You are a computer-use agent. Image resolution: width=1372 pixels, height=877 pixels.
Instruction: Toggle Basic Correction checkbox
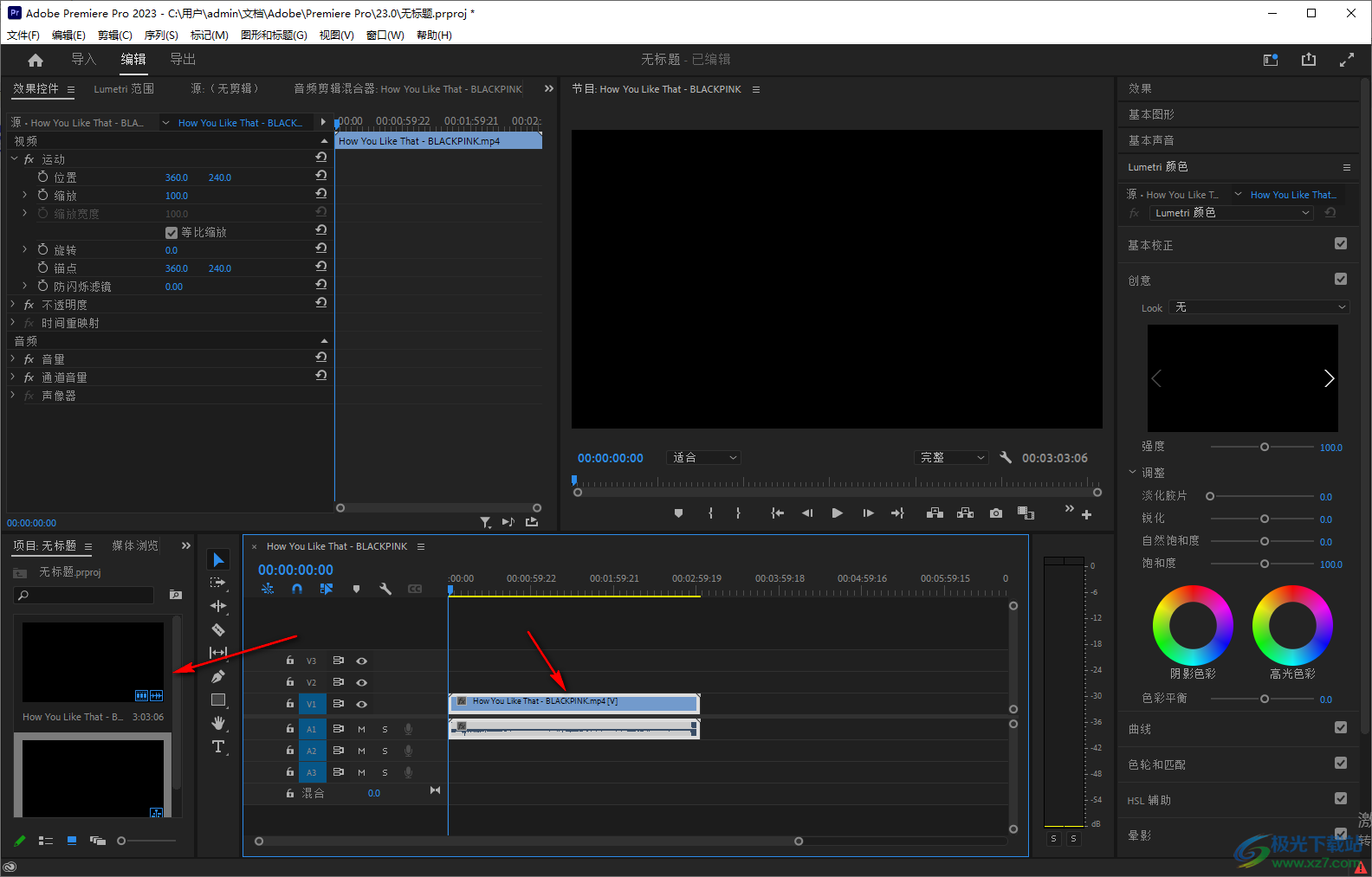(1341, 244)
